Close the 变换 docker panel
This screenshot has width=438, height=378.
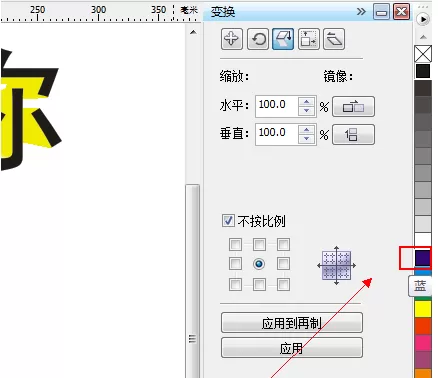(x=402, y=12)
